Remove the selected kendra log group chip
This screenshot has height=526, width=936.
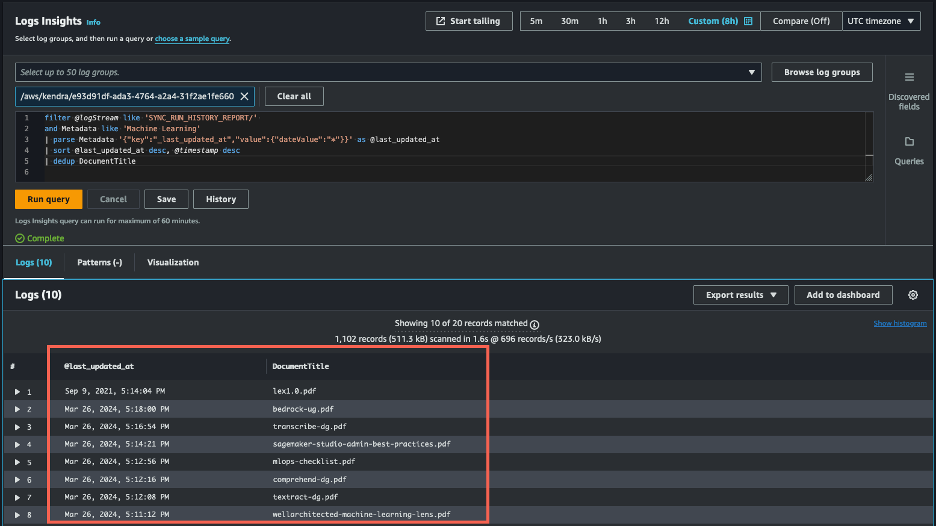point(245,96)
